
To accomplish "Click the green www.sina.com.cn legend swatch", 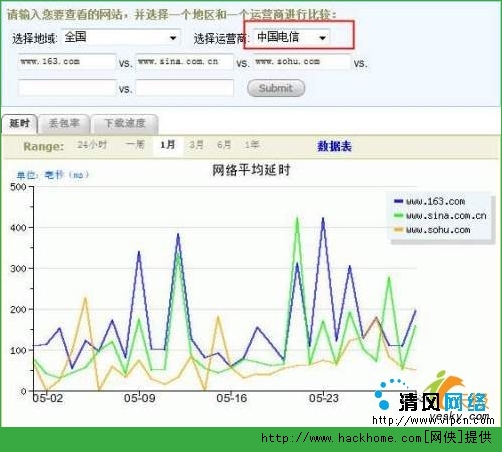I will (x=398, y=216).
